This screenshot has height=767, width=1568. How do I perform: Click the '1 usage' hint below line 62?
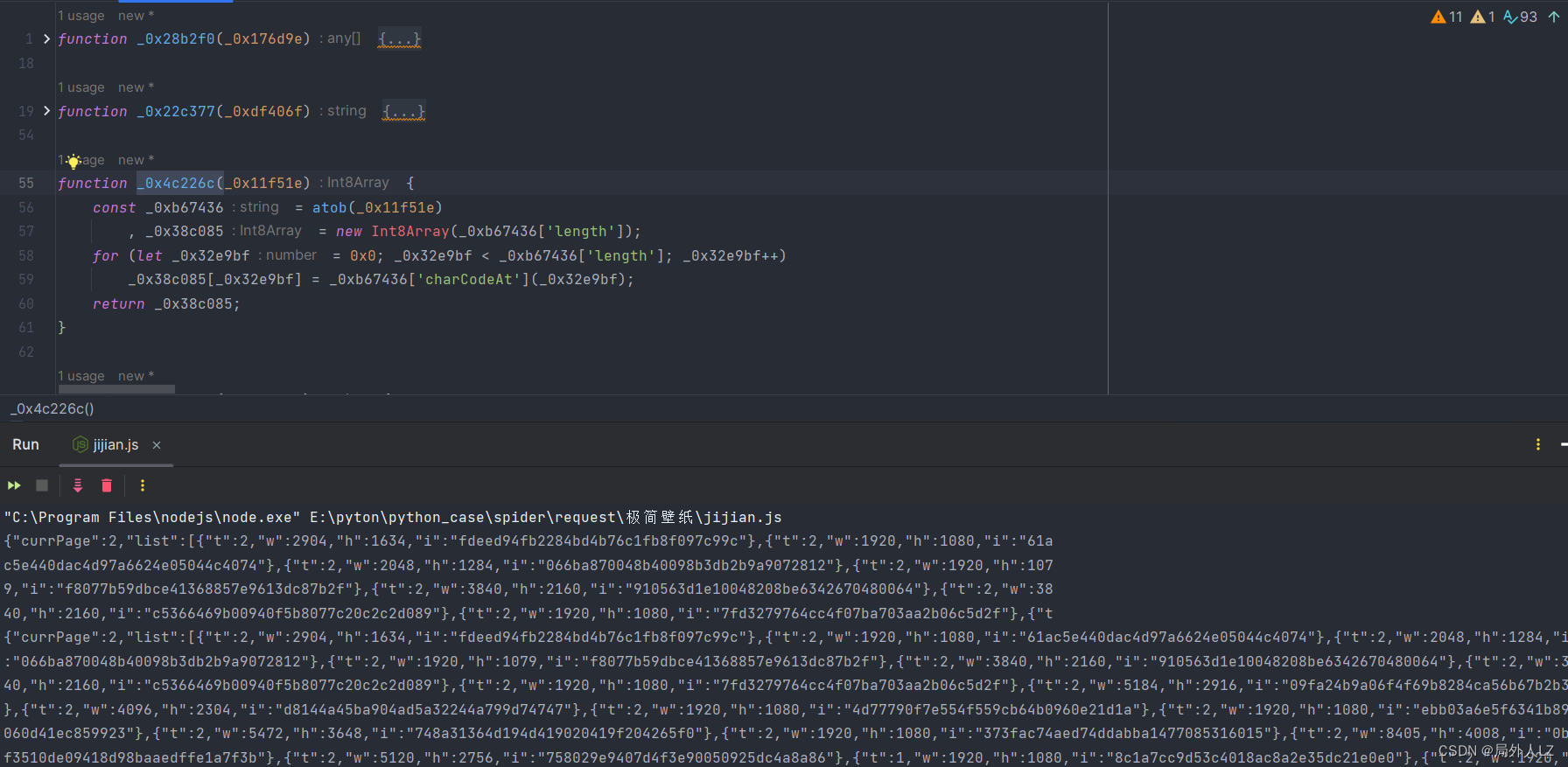click(x=81, y=376)
